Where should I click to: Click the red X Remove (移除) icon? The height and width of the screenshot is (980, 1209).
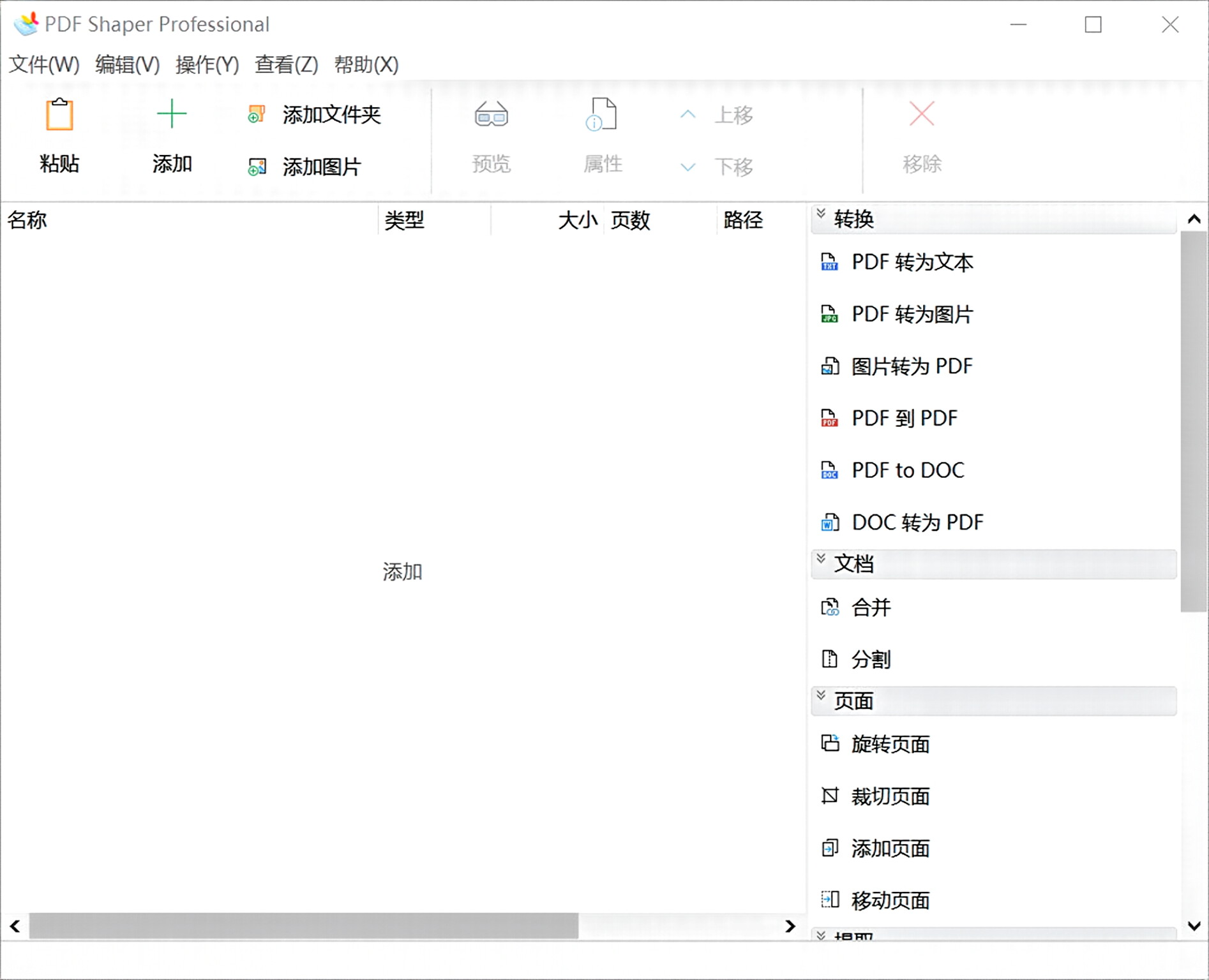click(922, 114)
